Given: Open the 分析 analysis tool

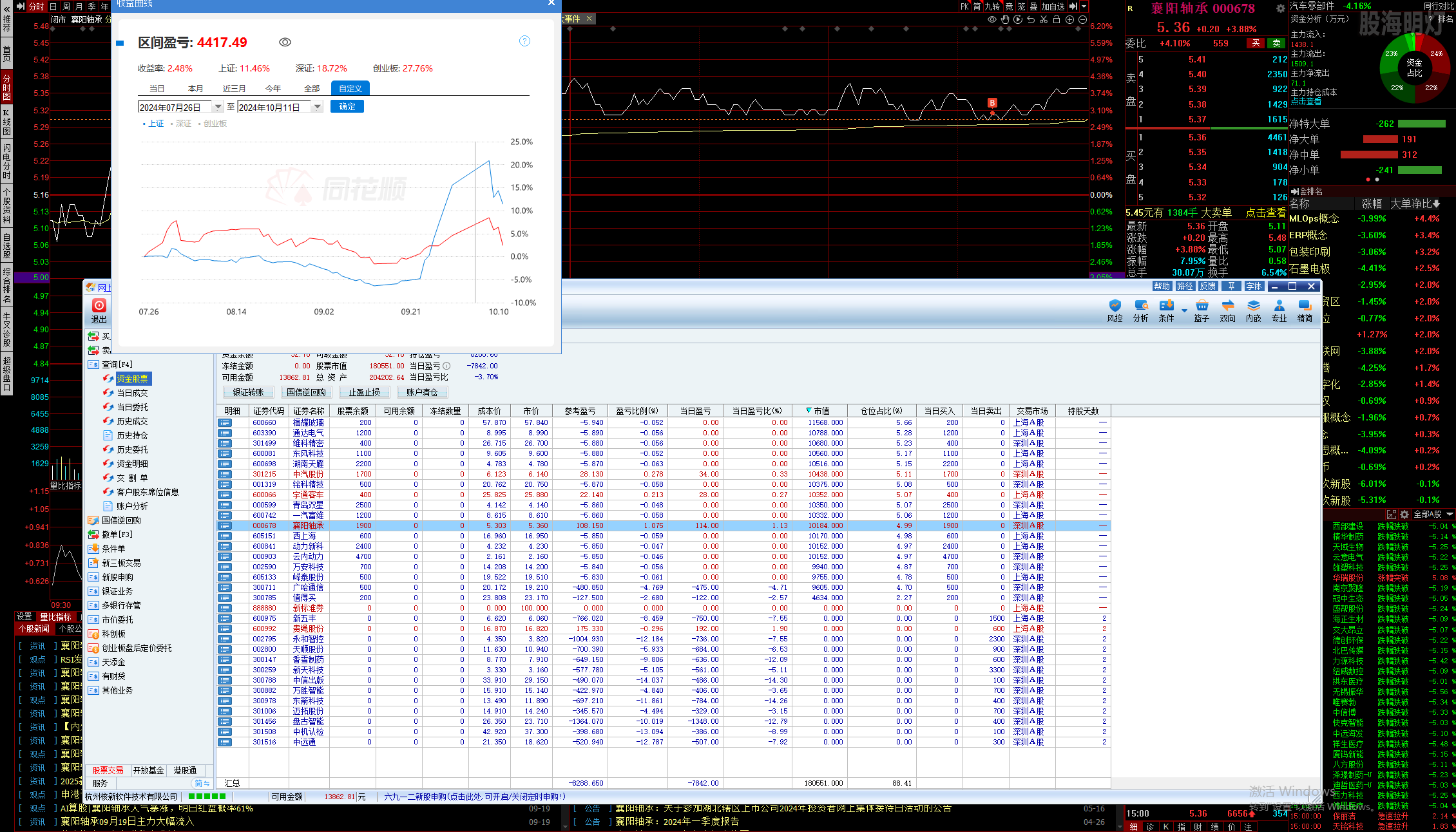Looking at the screenshot, I should 1141,310.
